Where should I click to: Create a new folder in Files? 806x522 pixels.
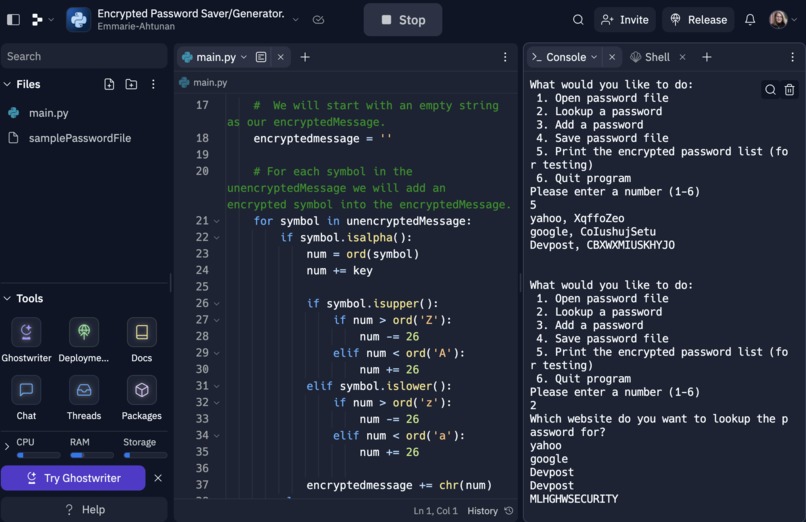131,84
